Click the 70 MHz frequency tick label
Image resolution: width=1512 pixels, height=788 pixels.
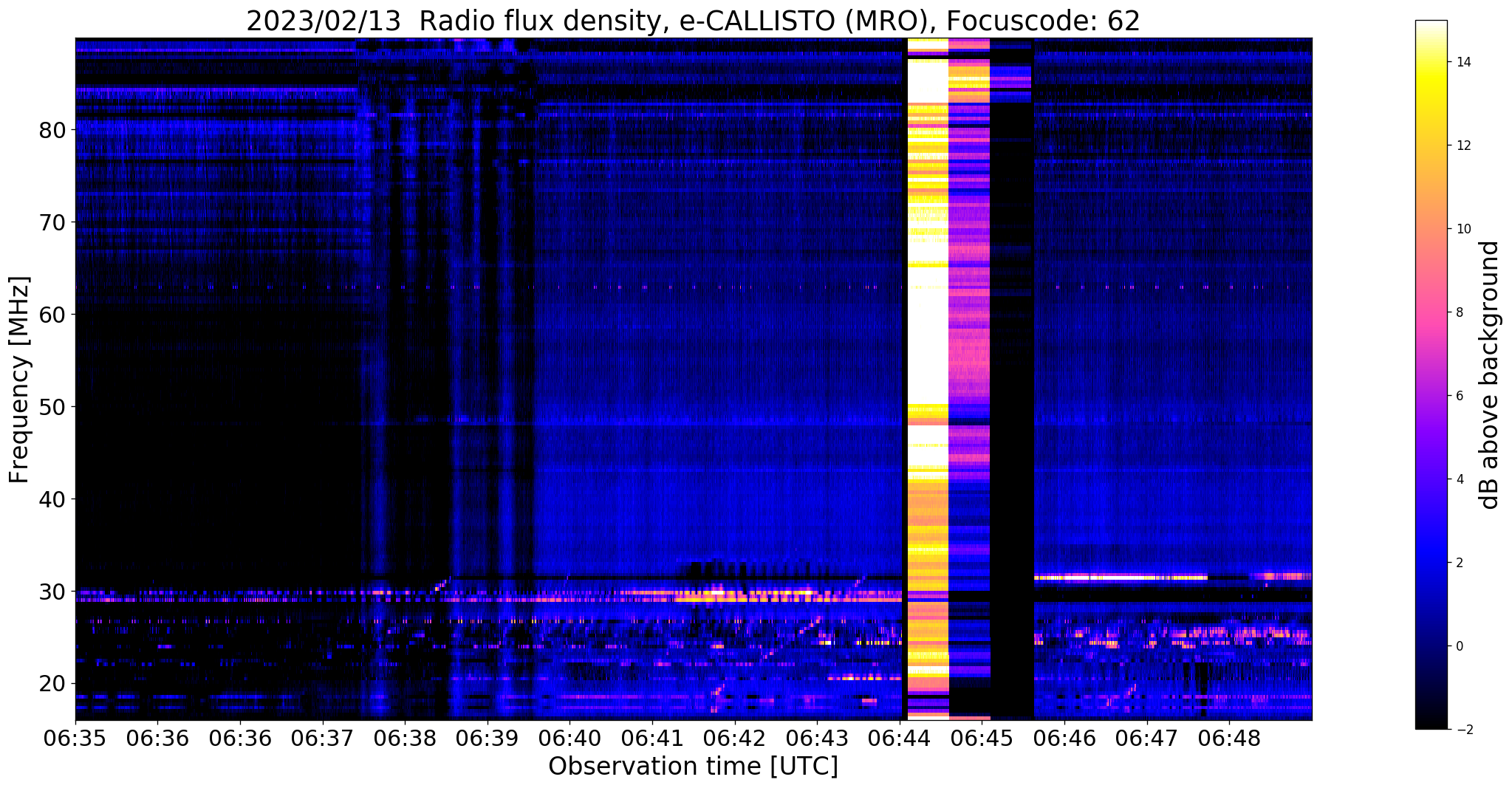coord(52,222)
